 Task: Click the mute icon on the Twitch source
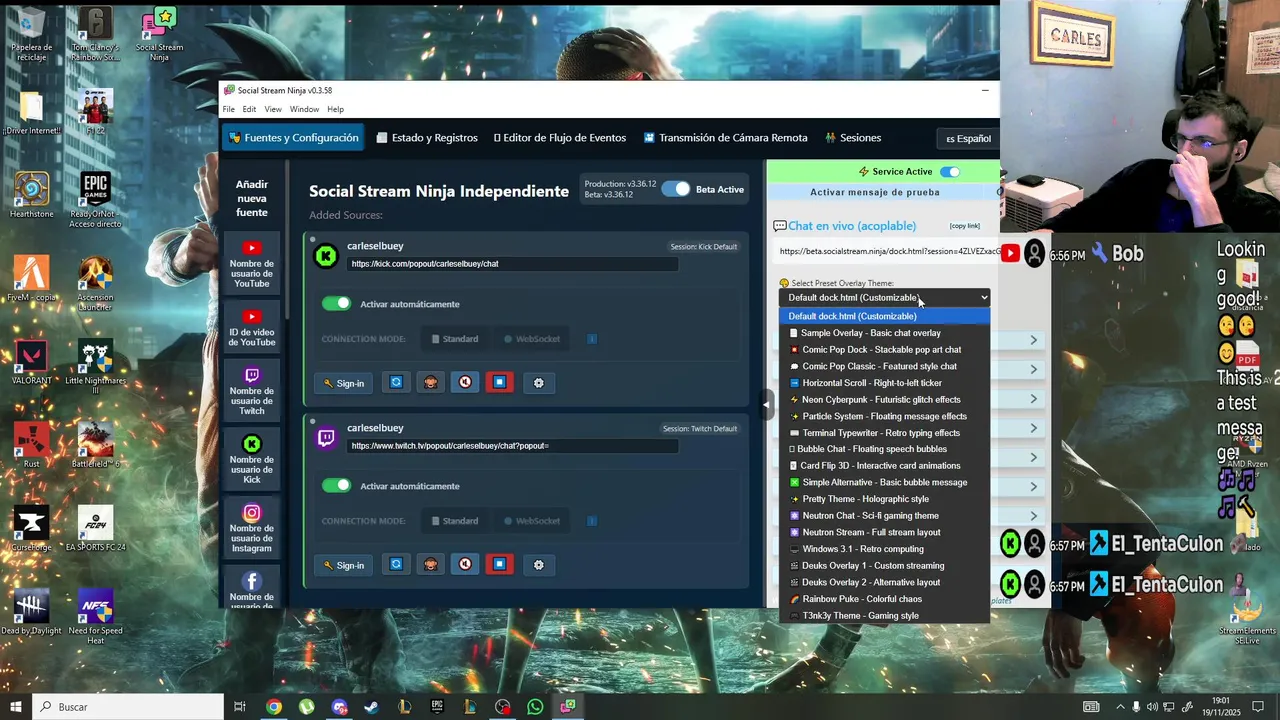(465, 564)
